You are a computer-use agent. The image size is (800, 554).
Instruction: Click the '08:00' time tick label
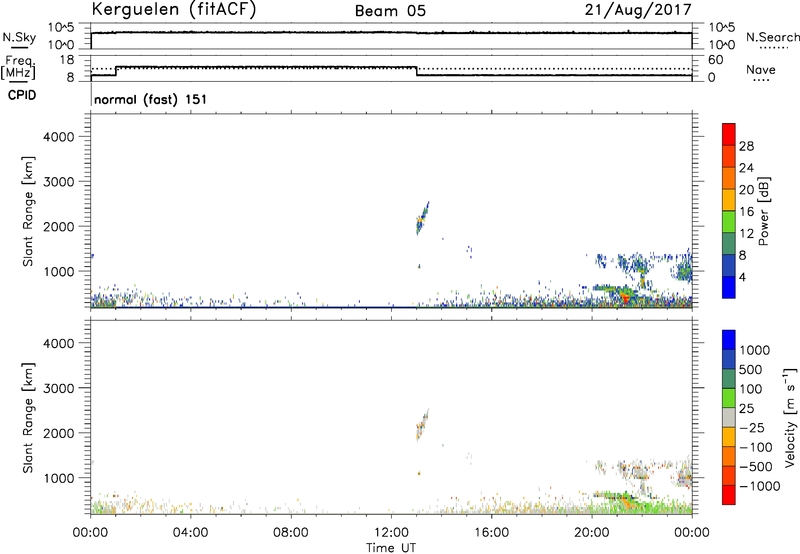(x=290, y=533)
